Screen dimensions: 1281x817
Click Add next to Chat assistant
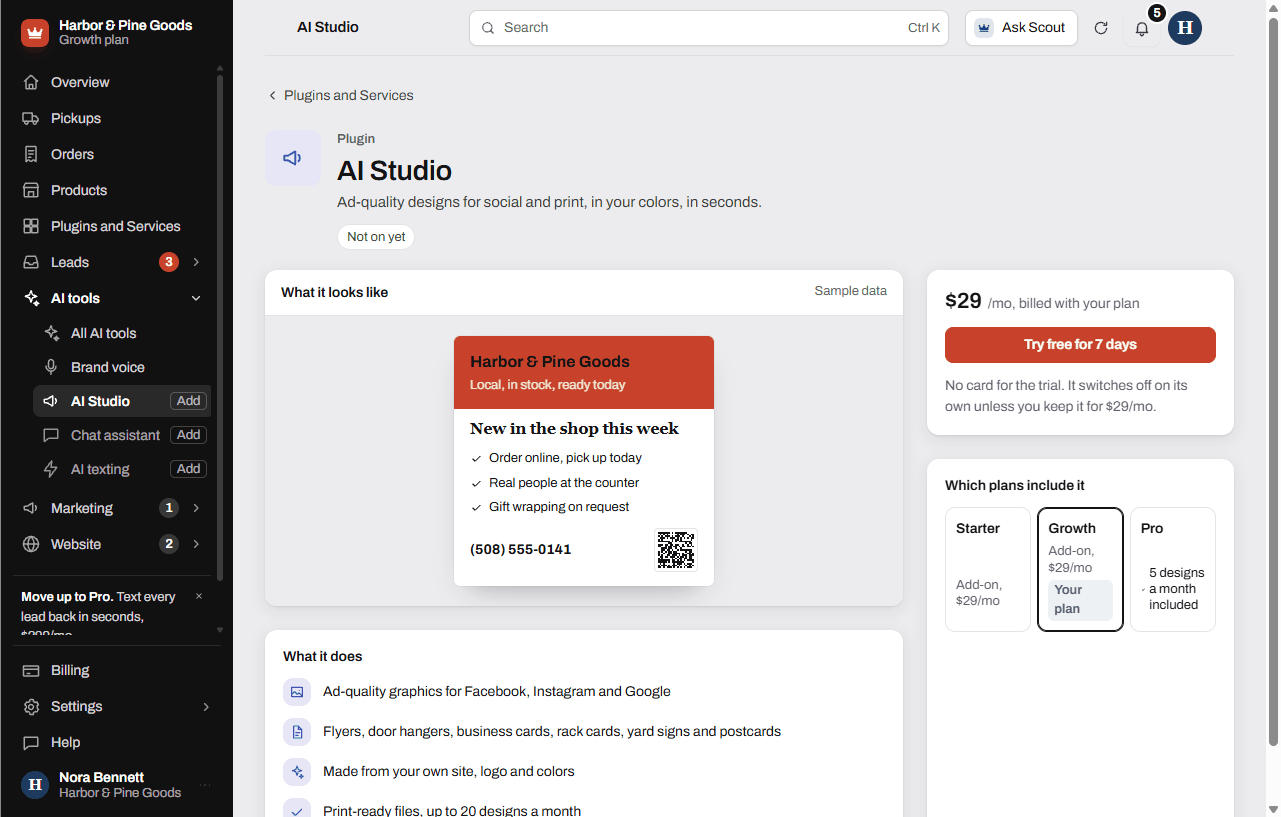(x=188, y=435)
